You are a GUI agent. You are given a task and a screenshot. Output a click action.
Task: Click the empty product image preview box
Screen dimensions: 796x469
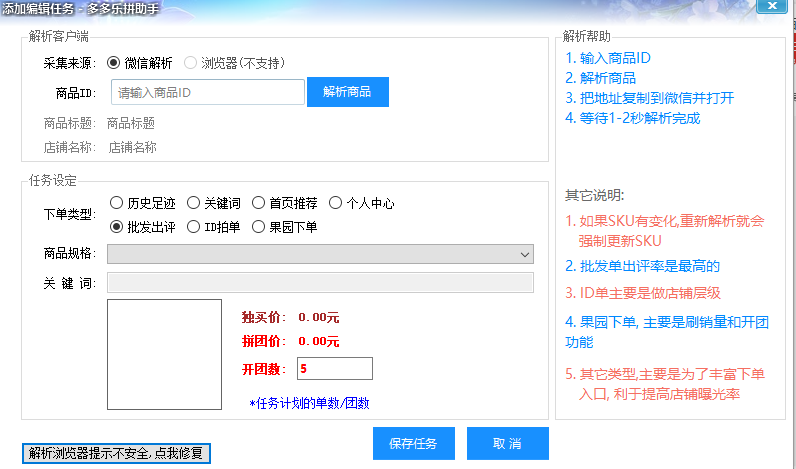pos(164,354)
